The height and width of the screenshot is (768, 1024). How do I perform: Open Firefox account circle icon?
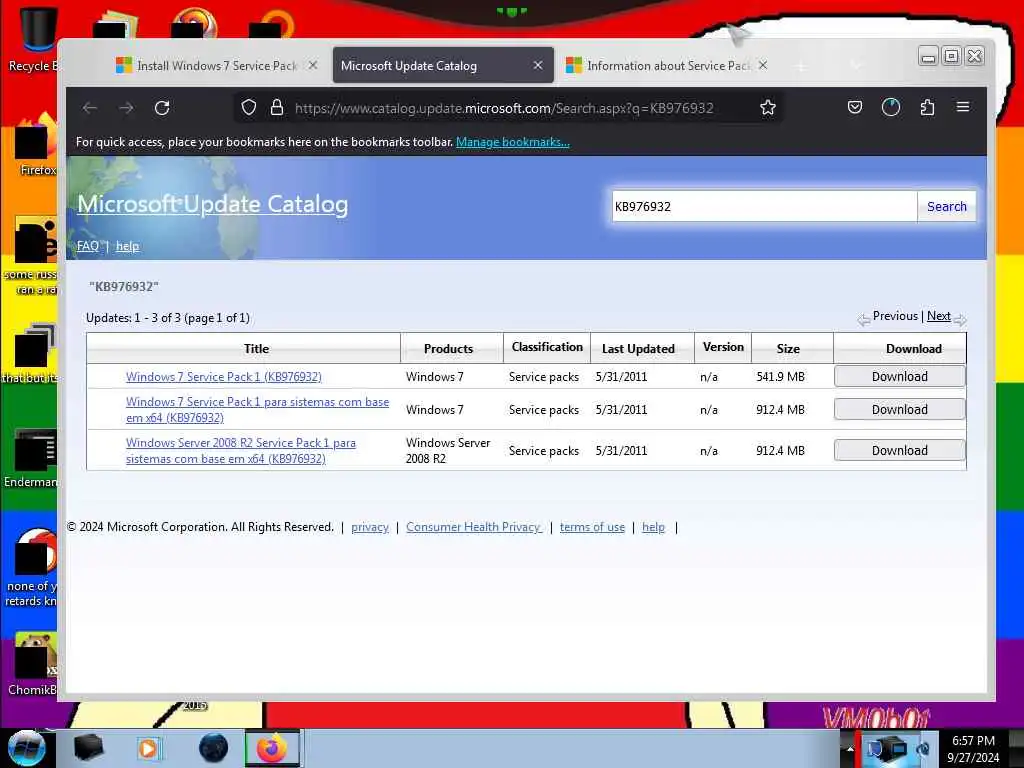[891, 107]
